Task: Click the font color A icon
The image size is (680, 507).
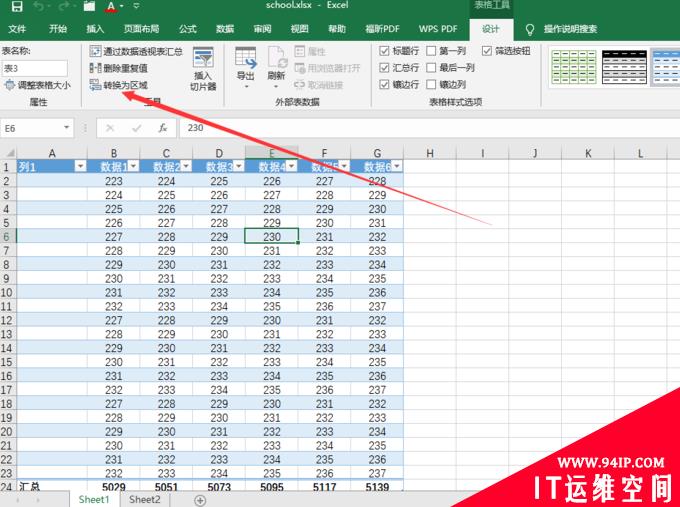Action: 111,6
